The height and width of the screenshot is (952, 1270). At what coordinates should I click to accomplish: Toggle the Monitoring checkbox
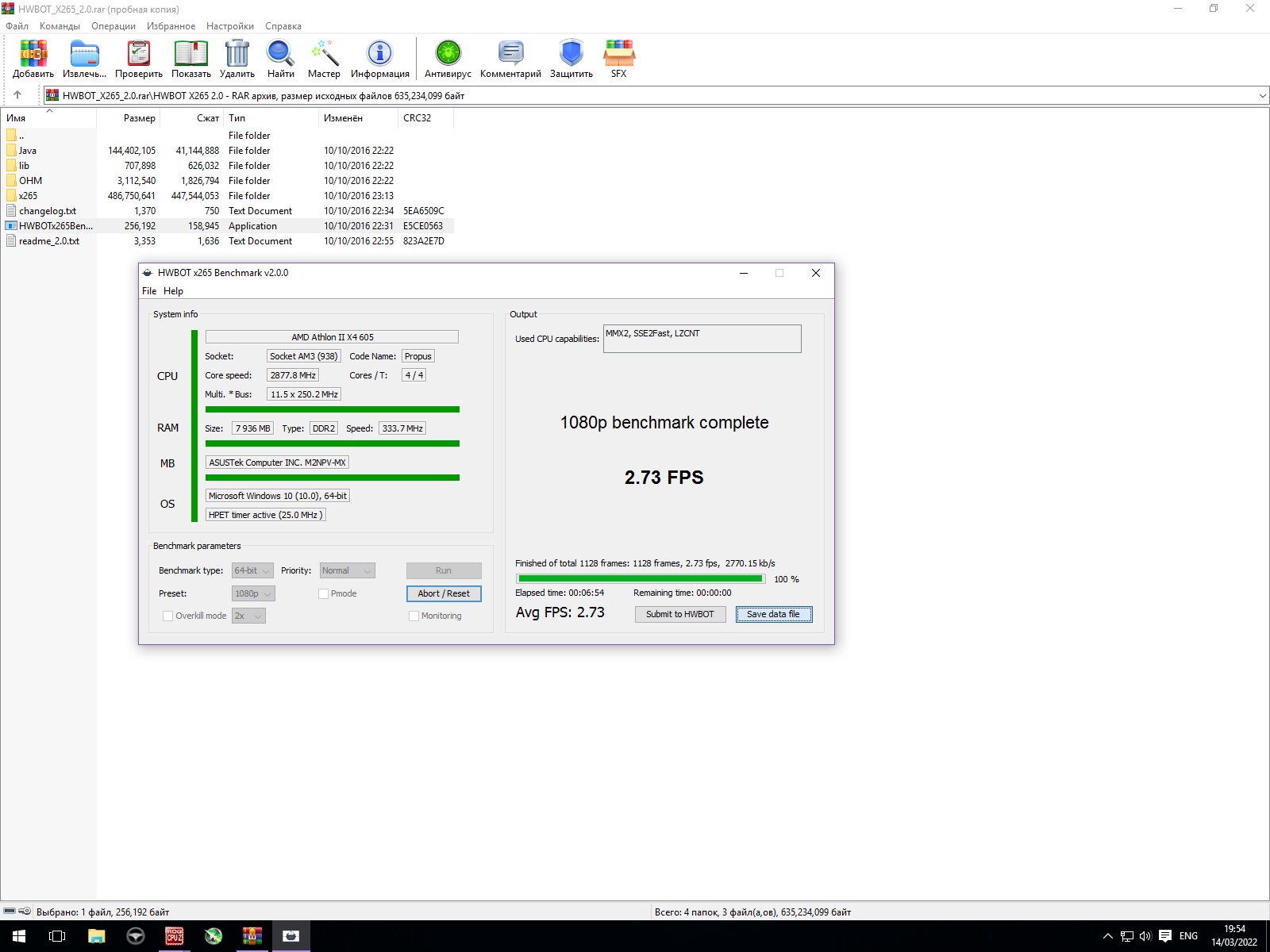tap(414, 616)
